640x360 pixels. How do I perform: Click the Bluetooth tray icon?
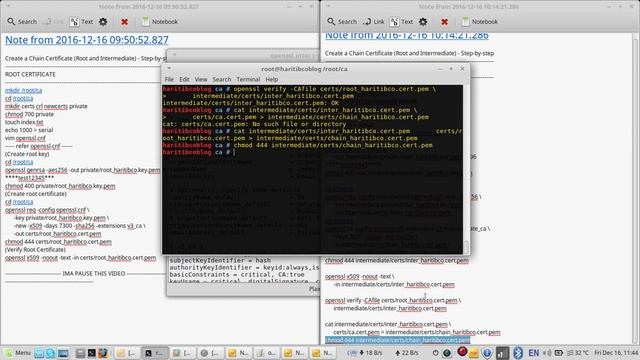pyautogui.click(x=518, y=353)
